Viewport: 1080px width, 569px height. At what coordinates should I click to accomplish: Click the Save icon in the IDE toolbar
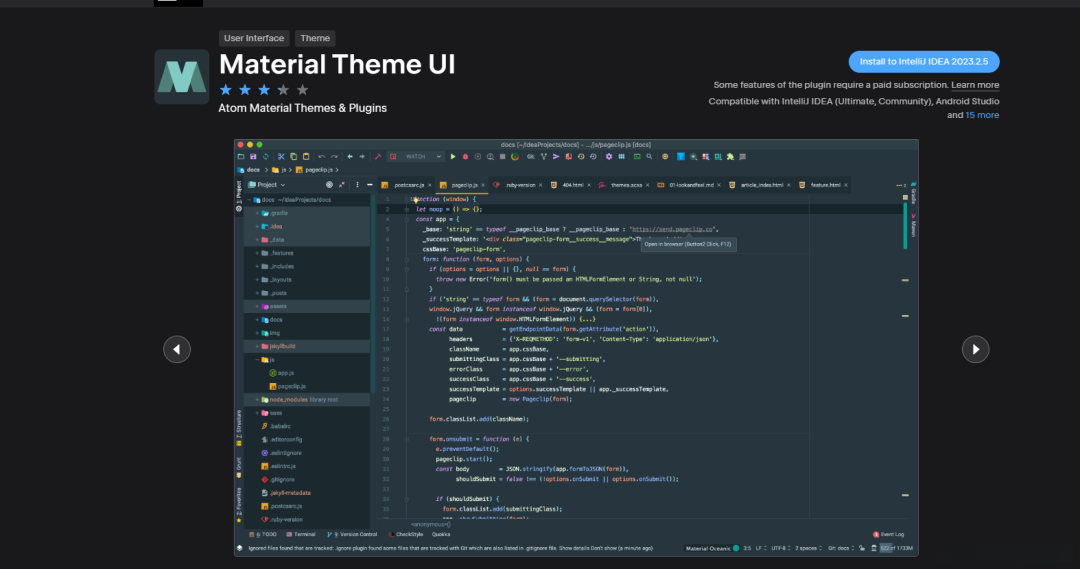253,156
